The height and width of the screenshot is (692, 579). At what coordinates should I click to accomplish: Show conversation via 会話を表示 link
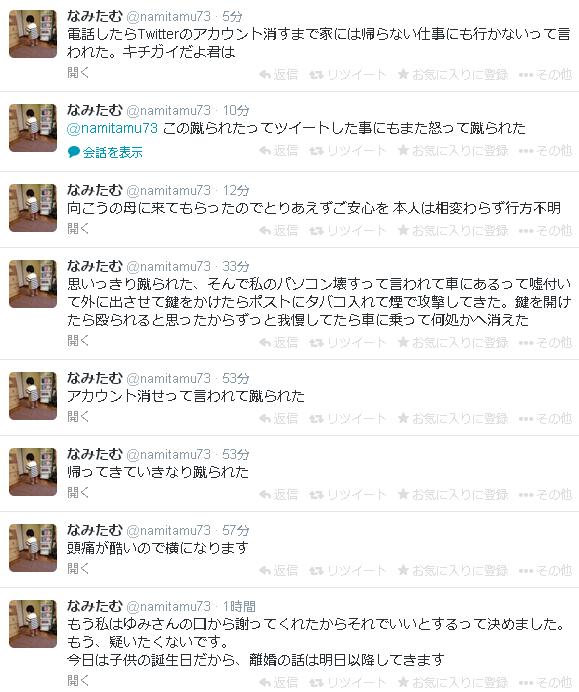pos(105,152)
